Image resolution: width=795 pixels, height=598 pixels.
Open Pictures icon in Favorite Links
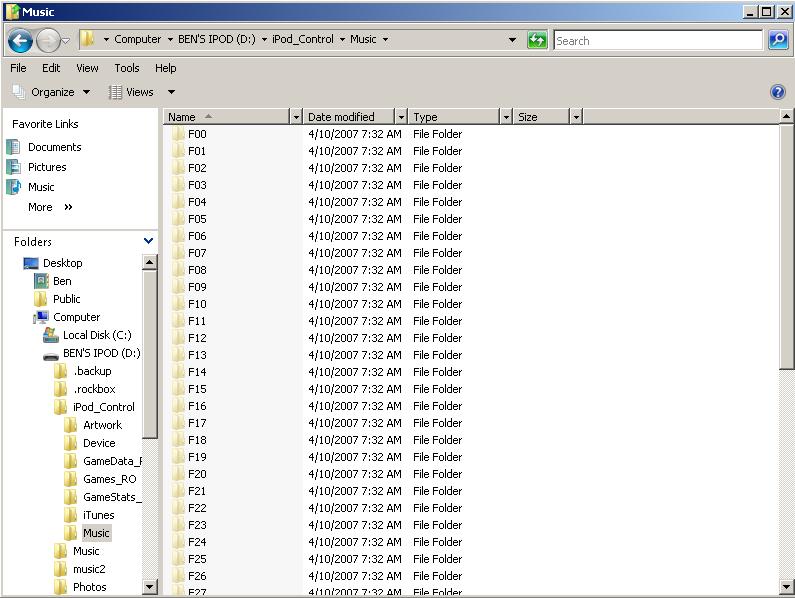click(x=13, y=167)
